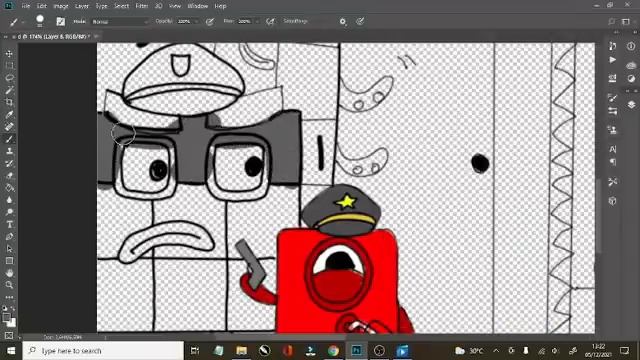Open the Filter menu
640x360 pixels.
[x=142, y=6]
